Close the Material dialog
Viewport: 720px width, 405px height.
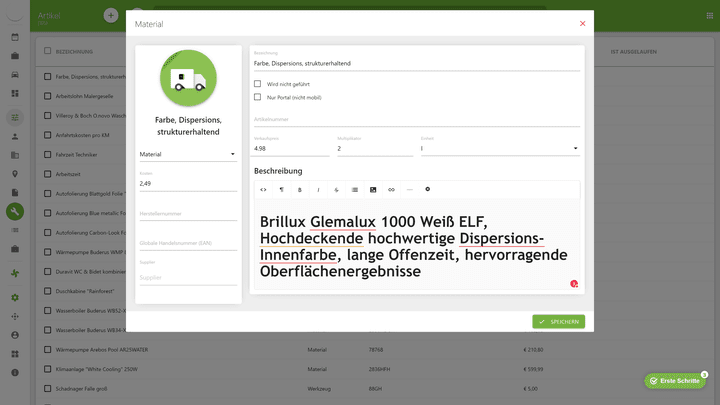pyautogui.click(x=582, y=23)
